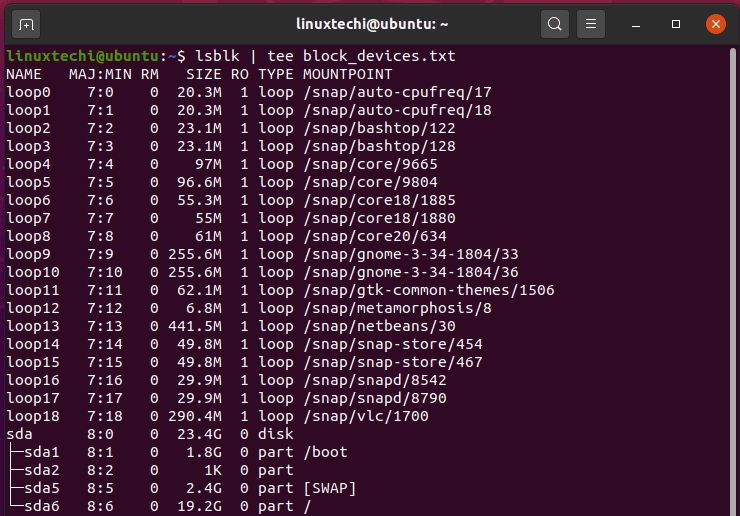Click the path /snap/metamorphosis/8

pyautogui.click(x=397, y=308)
